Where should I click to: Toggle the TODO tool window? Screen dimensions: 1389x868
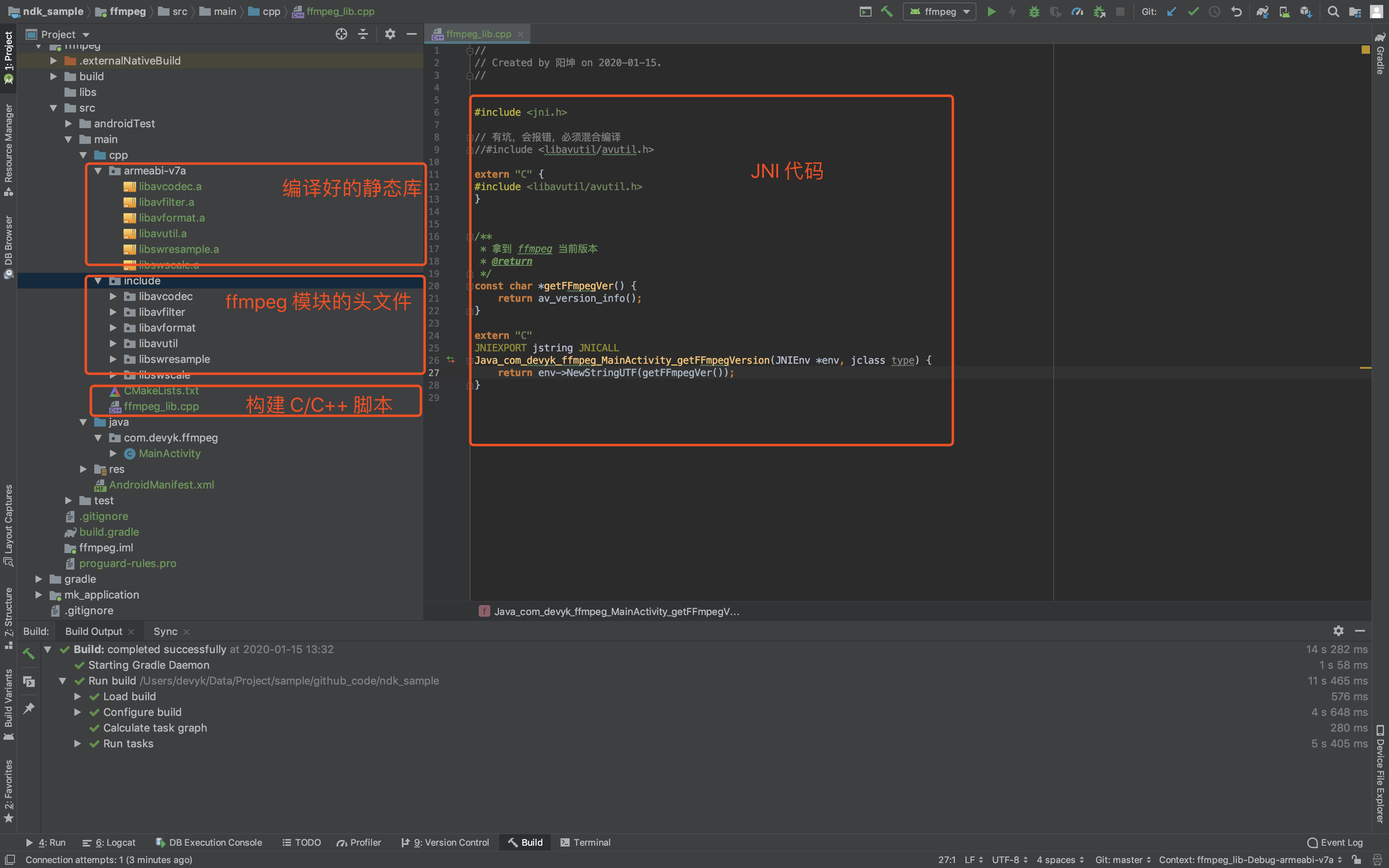click(x=301, y=842)
